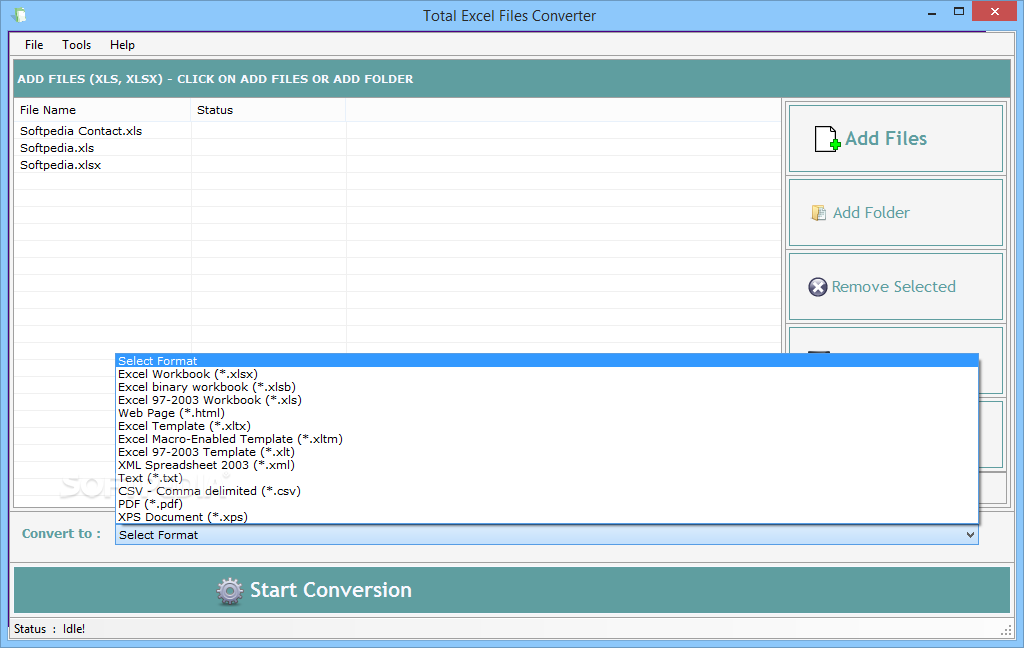
Task: Choose XML Spreadsheet 2003 (*.xml)
Action: click(547, 466)
